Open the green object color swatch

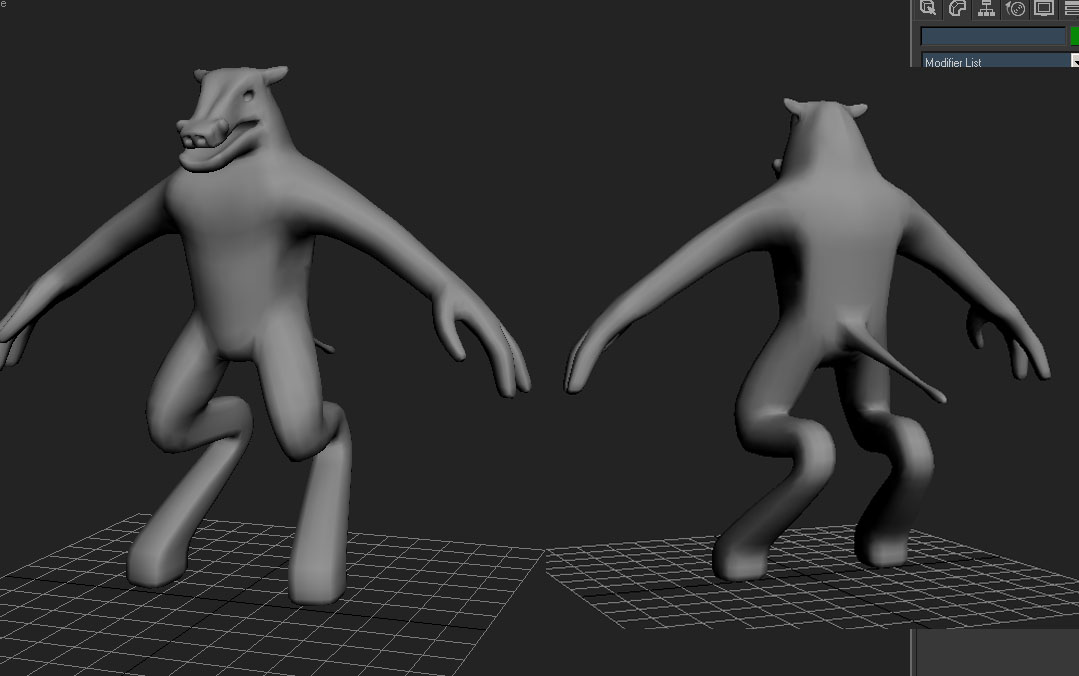click(x=1074, y=36)
